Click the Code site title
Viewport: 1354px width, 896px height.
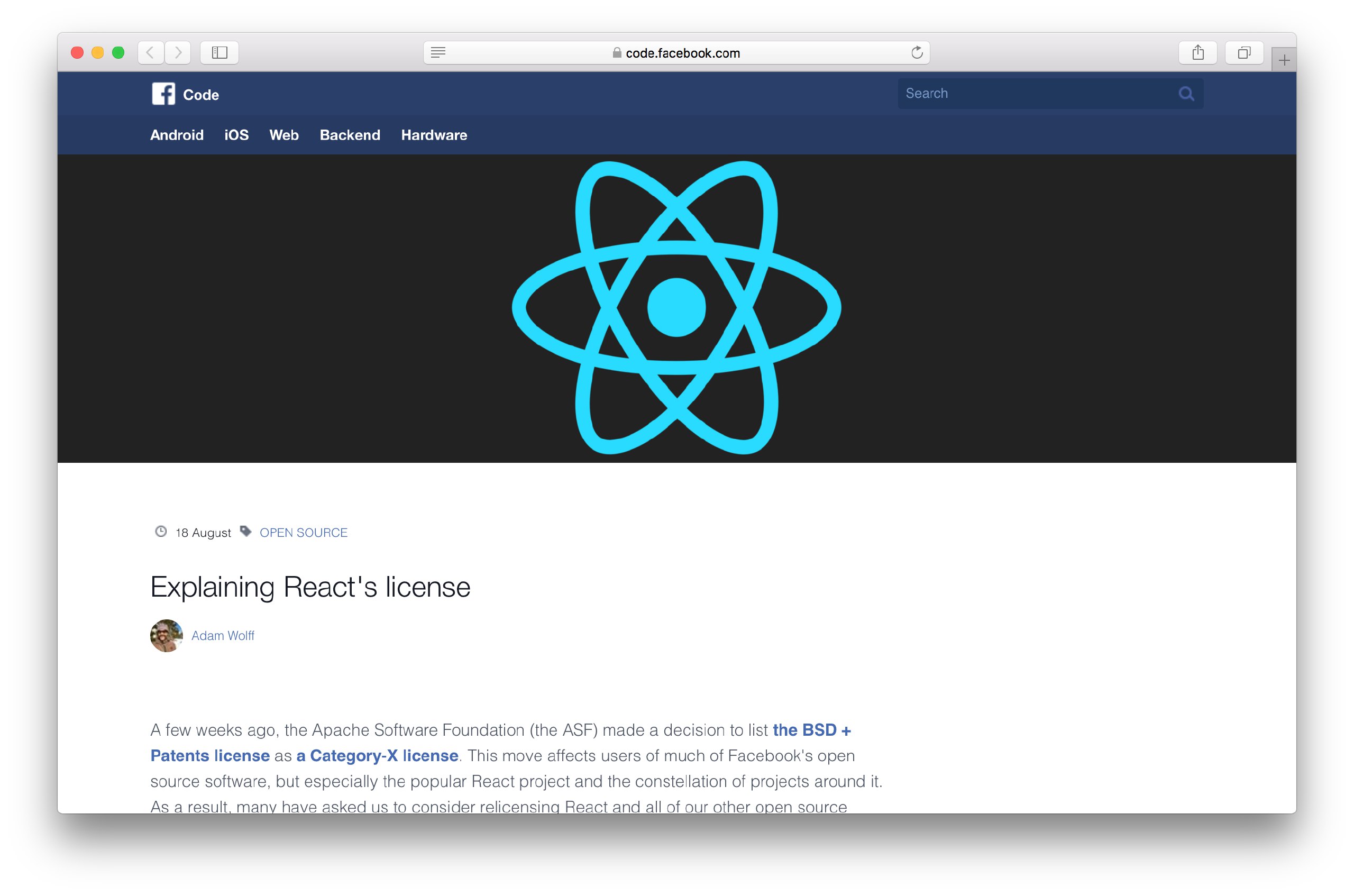(x=201, y=95)
